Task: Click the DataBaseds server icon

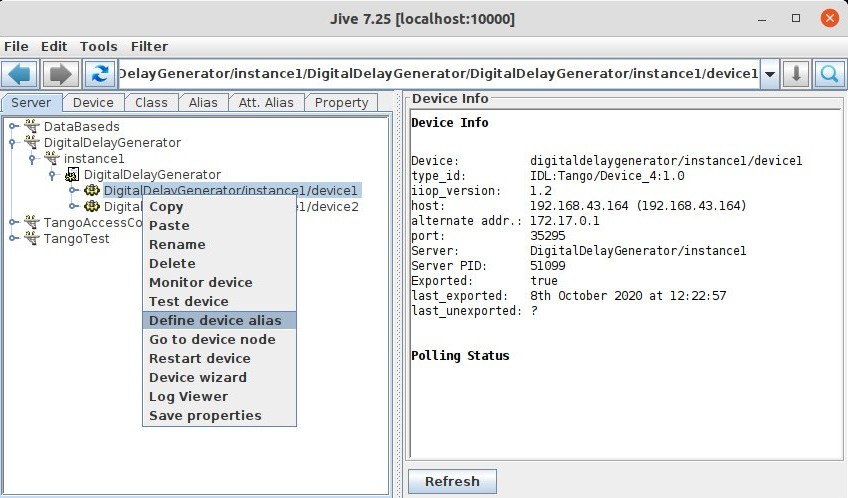Action: pos(32,126)
